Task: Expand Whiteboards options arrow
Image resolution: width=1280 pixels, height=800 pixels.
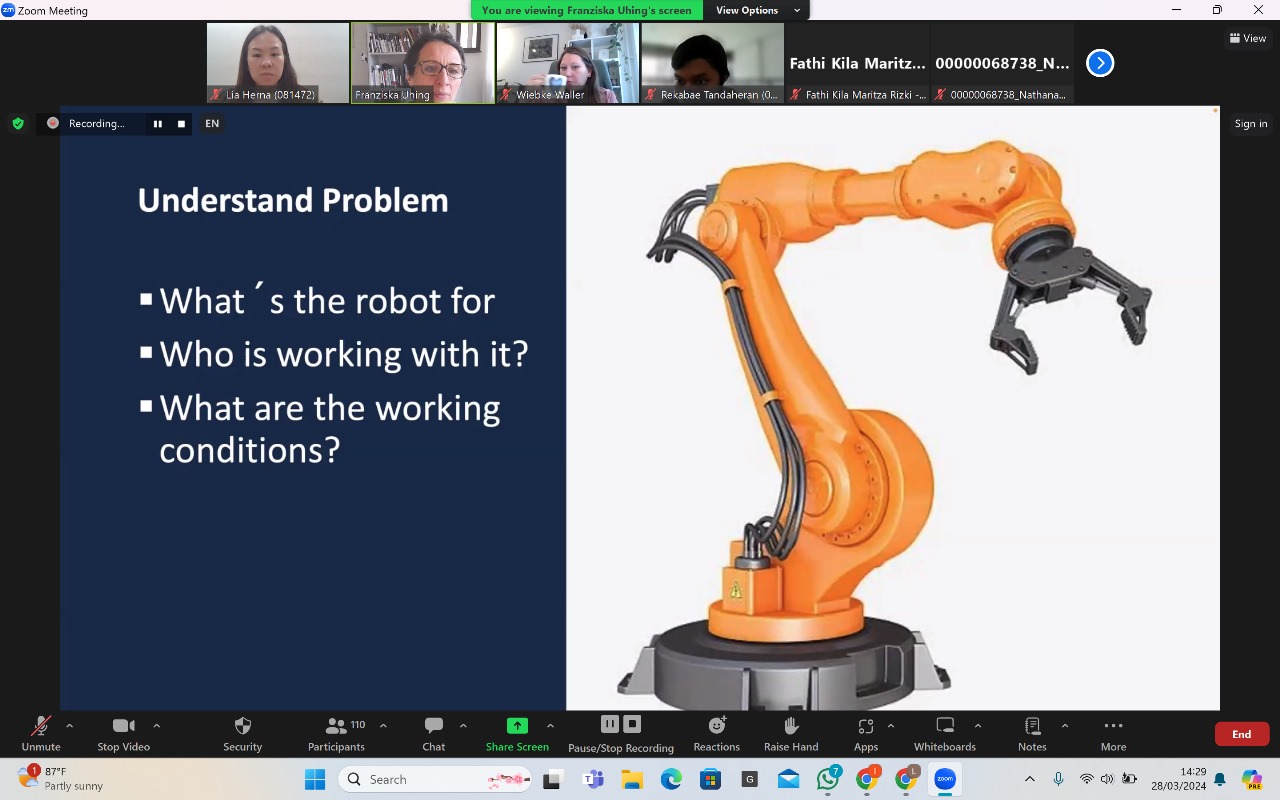Action: (x=977, y=726)
